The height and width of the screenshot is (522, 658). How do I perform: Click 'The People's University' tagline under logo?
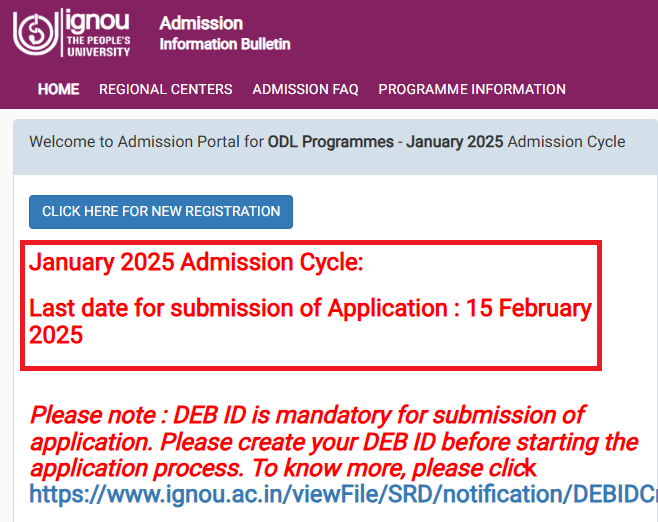(97, 45)
